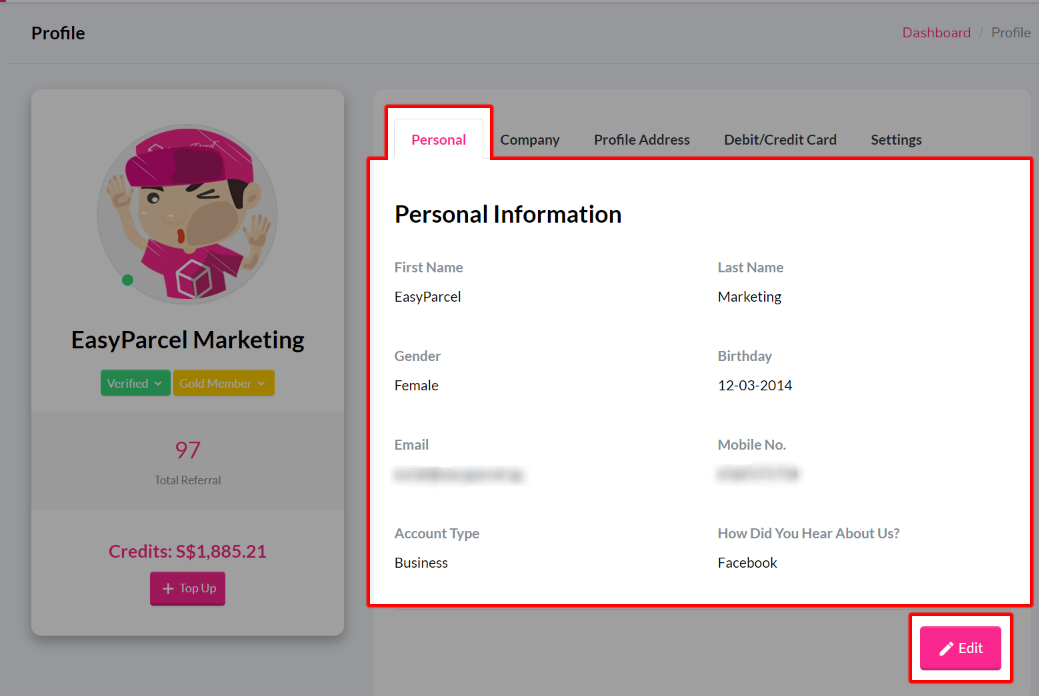The width and height of the screenshot is (1039, 696).
Task: Select the EasyParcel Marketing name heading
Action: pos(188,339)
